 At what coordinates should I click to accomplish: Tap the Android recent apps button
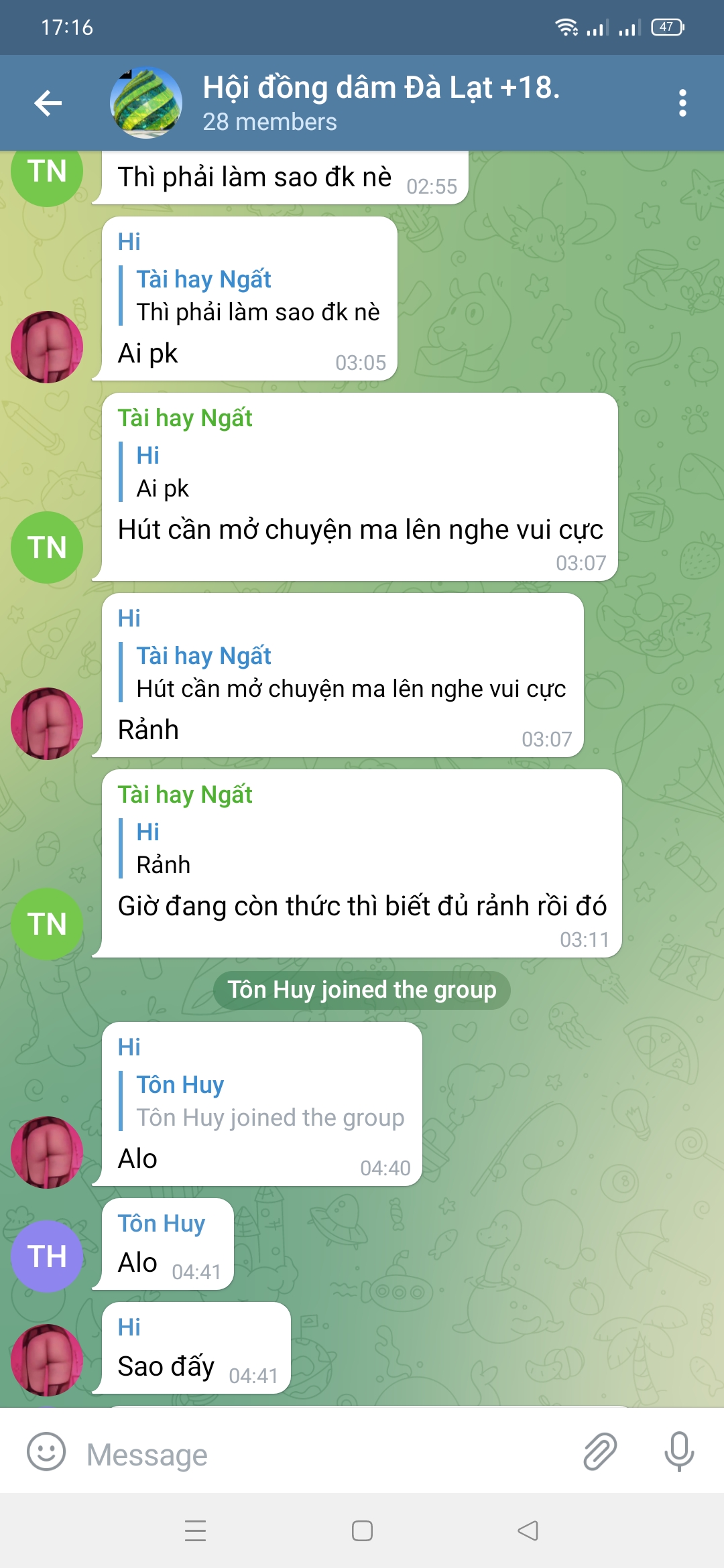coord(195,1530)
